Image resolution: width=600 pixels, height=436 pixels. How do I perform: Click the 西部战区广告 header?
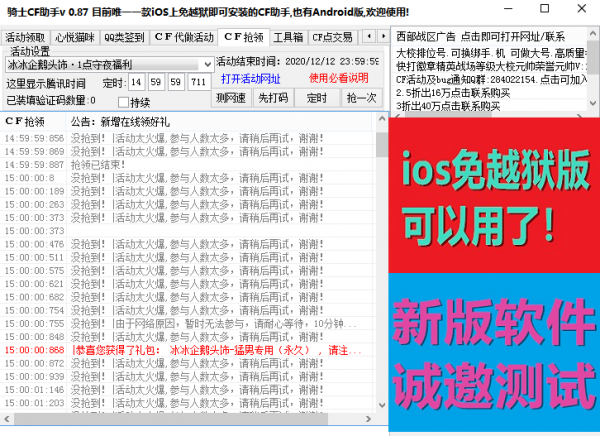click(490, 37)
